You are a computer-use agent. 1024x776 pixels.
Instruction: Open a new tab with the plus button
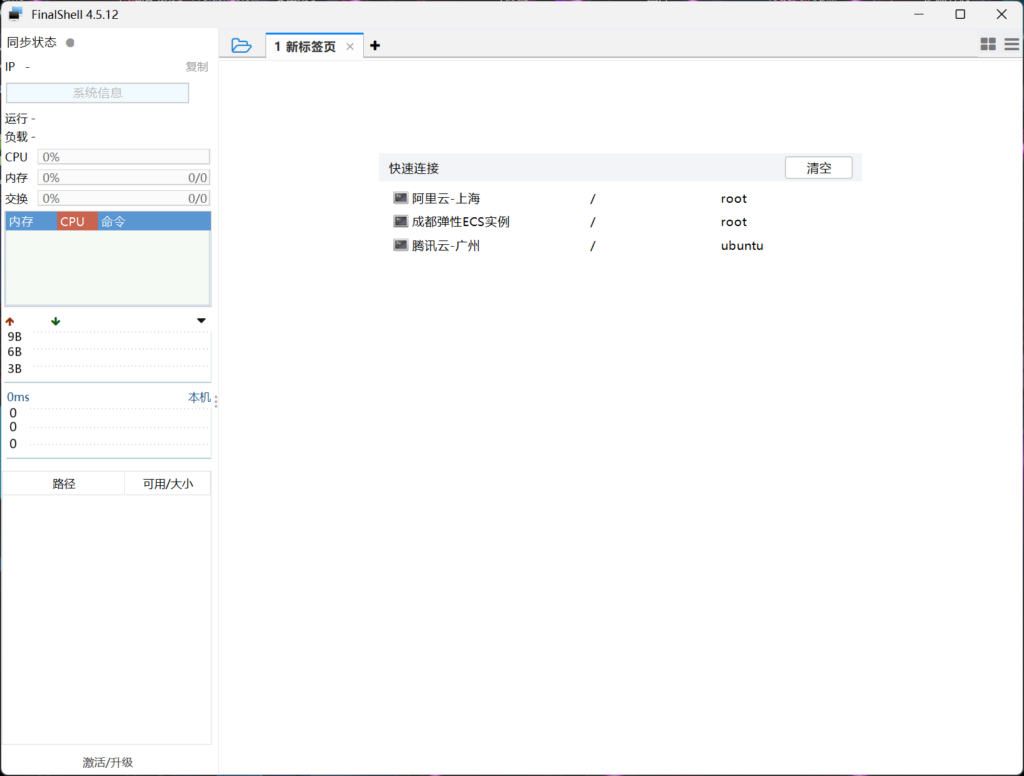pos(374,45)
